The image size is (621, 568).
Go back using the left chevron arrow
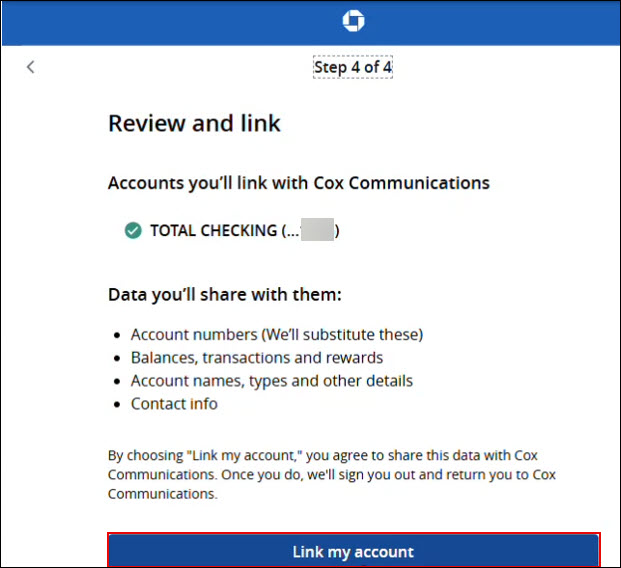(x=30, y=67)
